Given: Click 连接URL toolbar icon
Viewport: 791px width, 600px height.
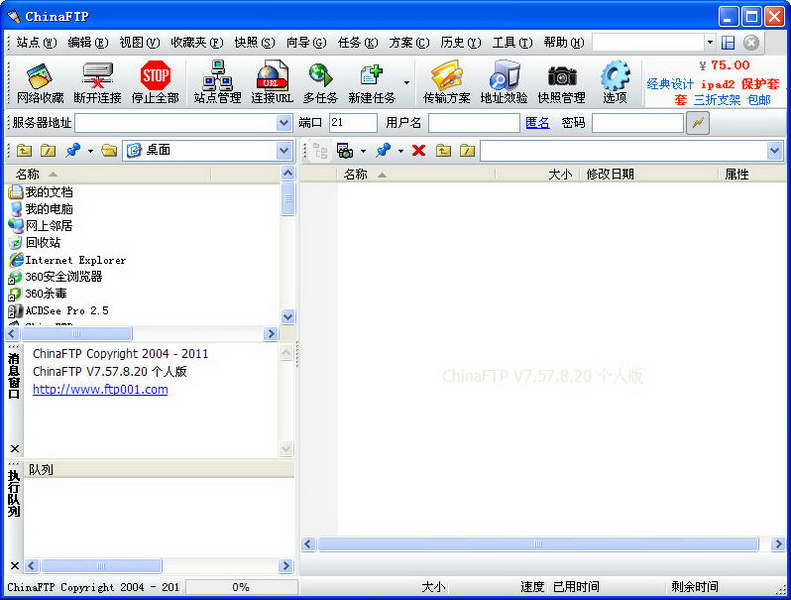Looking at the screenshot, I should pos(272,83).
